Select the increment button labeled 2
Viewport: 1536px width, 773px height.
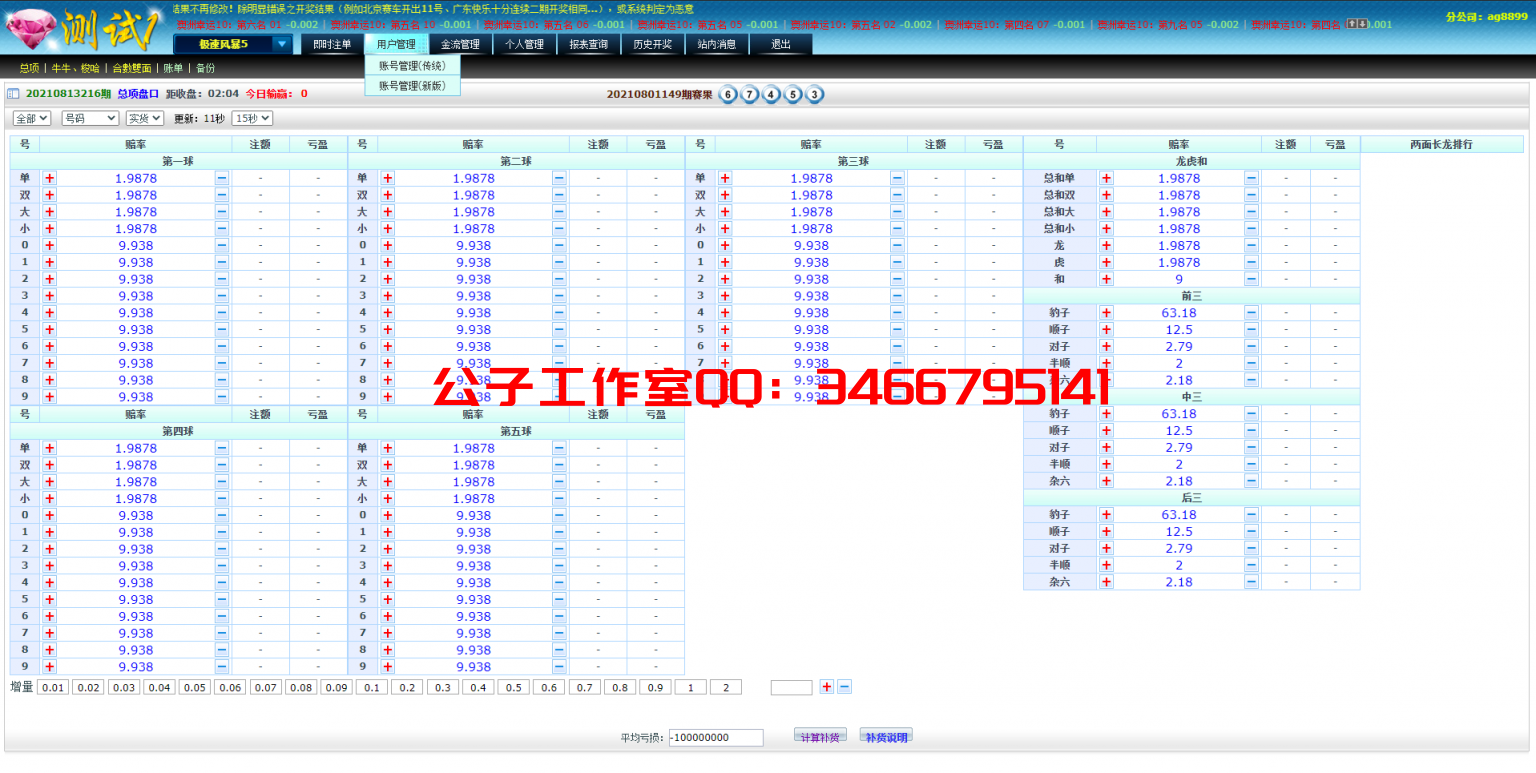(x=726, y=687)
